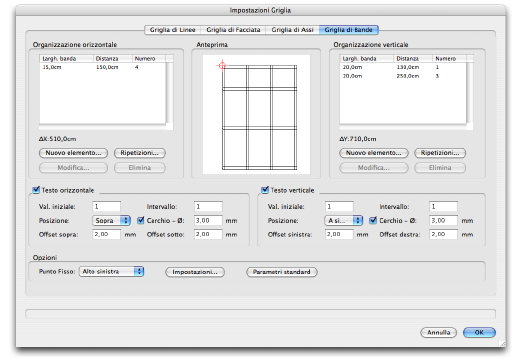Select the Griglia di Bande tab

click(x=349, y=30)
